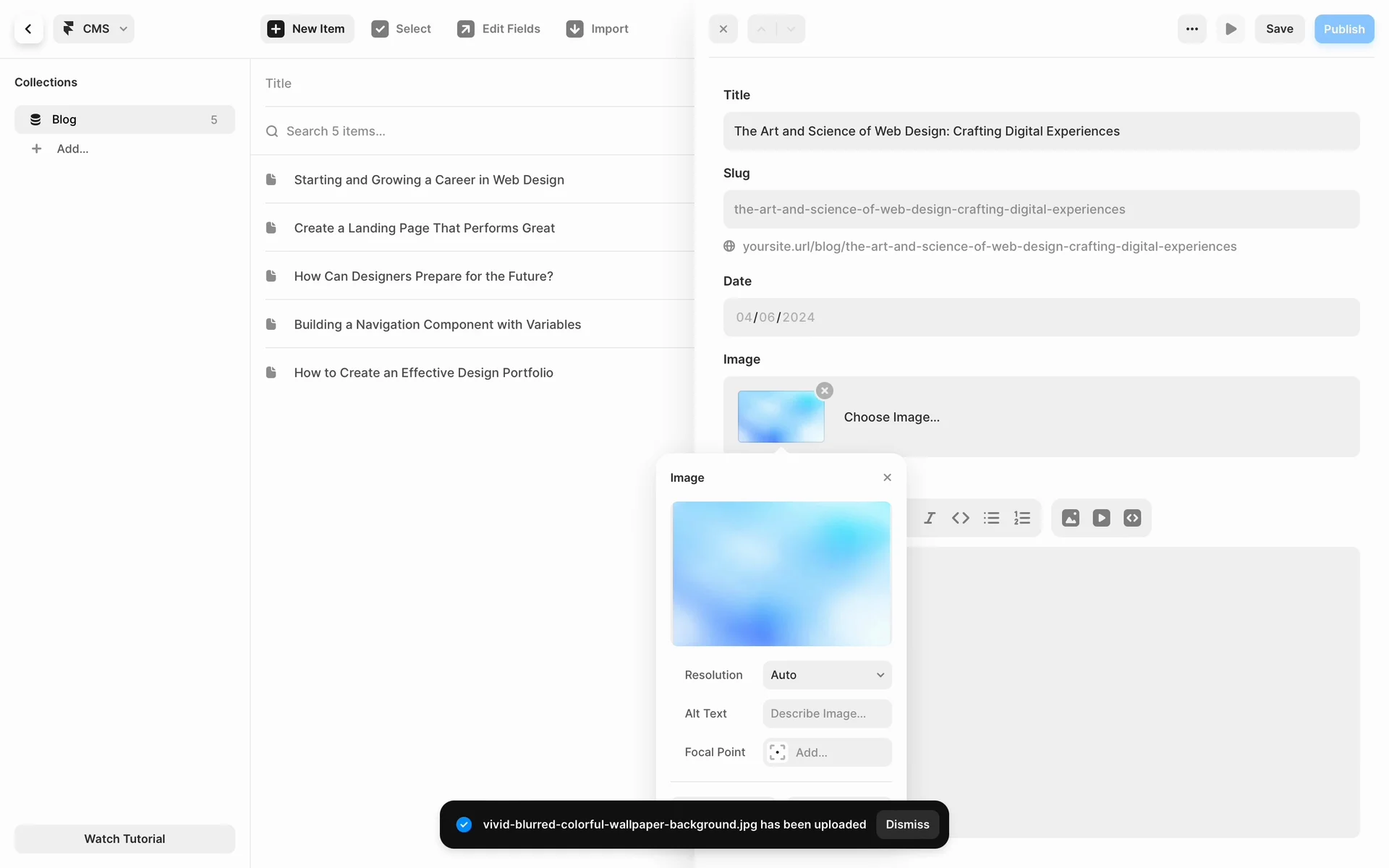Open the three-dots more options menu
Viewport: 1389px width, 868px height.
point(1192,29)
